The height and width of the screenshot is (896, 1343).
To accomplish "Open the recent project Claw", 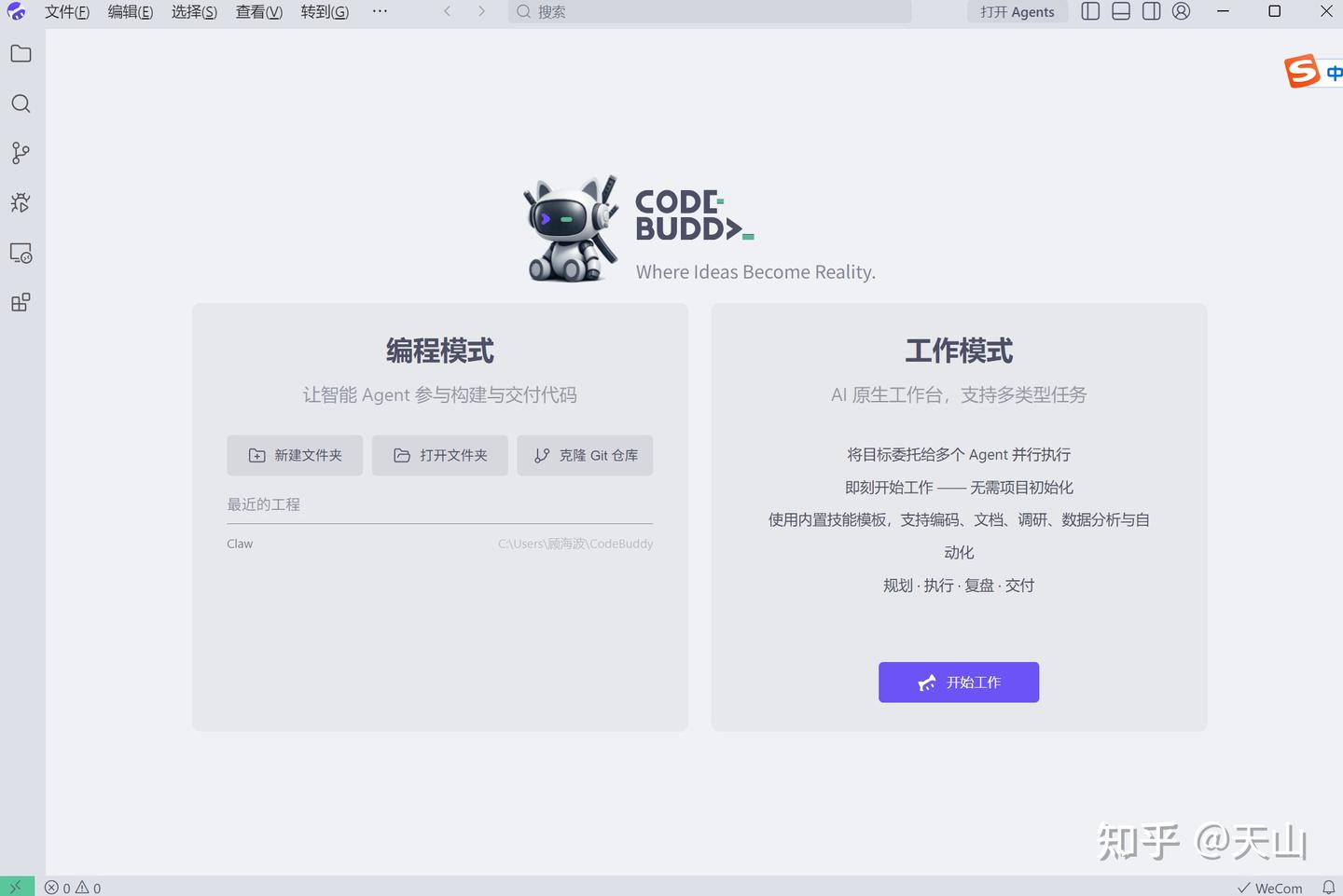I will click(240, 544).
